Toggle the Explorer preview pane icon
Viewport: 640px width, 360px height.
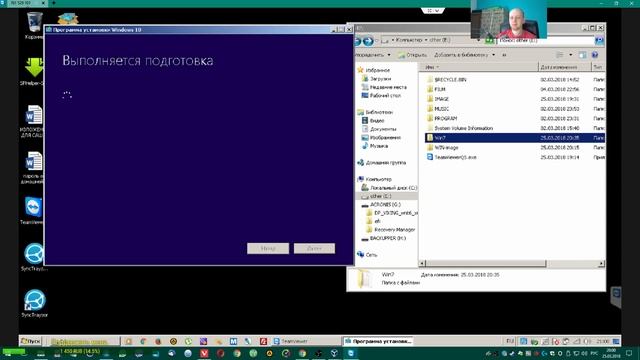pos(582,55)
